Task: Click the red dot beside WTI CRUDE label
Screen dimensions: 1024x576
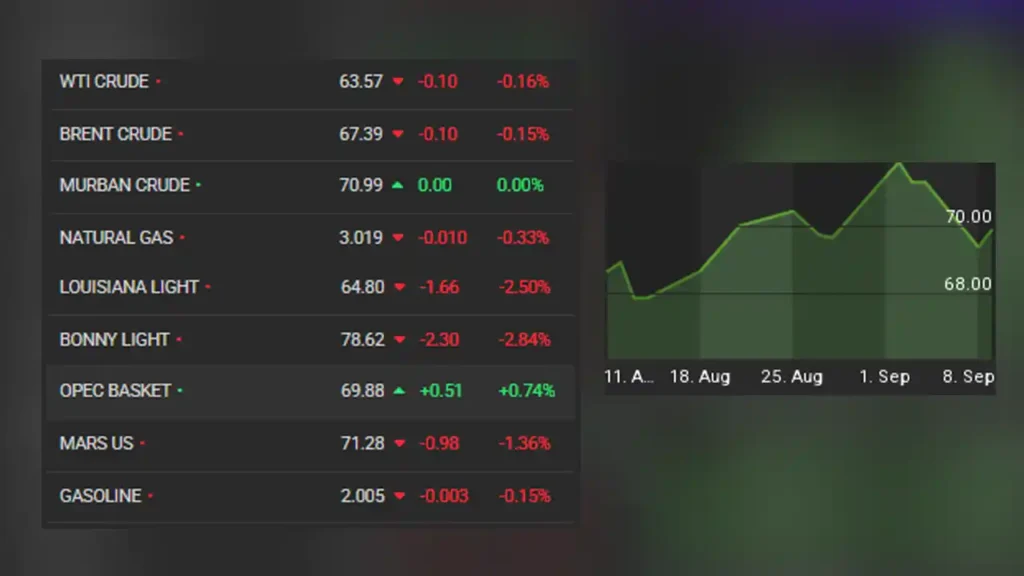Action: pos(158,83)
